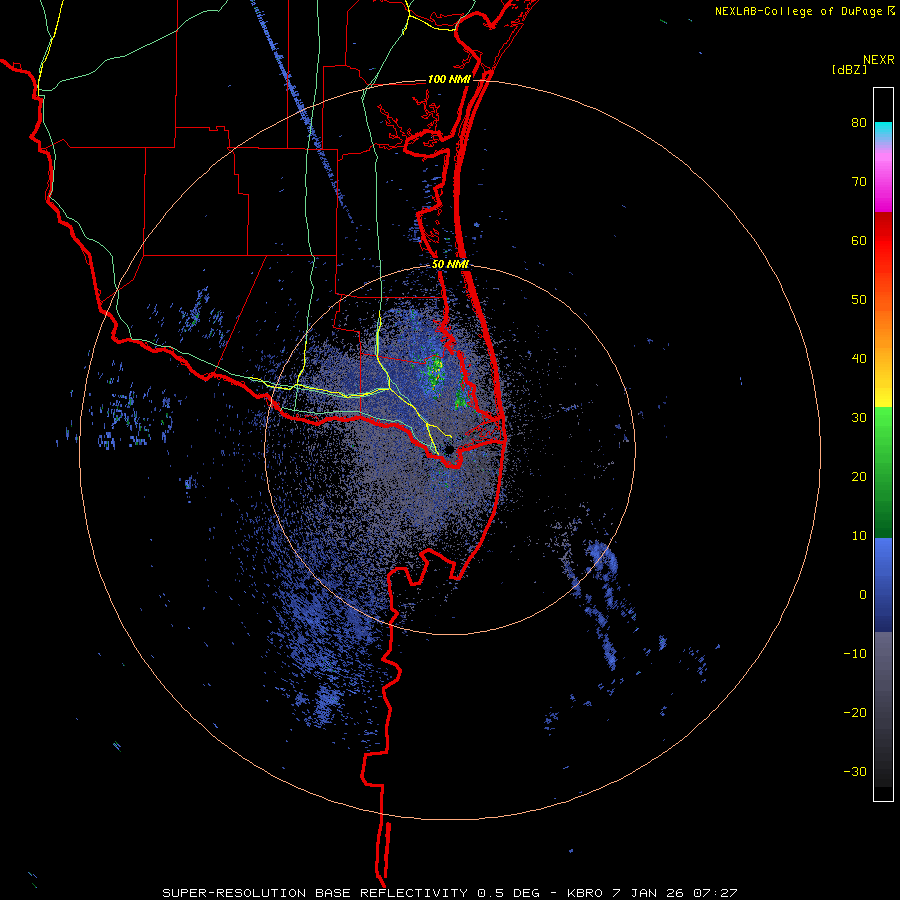Click the 80 value on color scale

click(859, 123)
